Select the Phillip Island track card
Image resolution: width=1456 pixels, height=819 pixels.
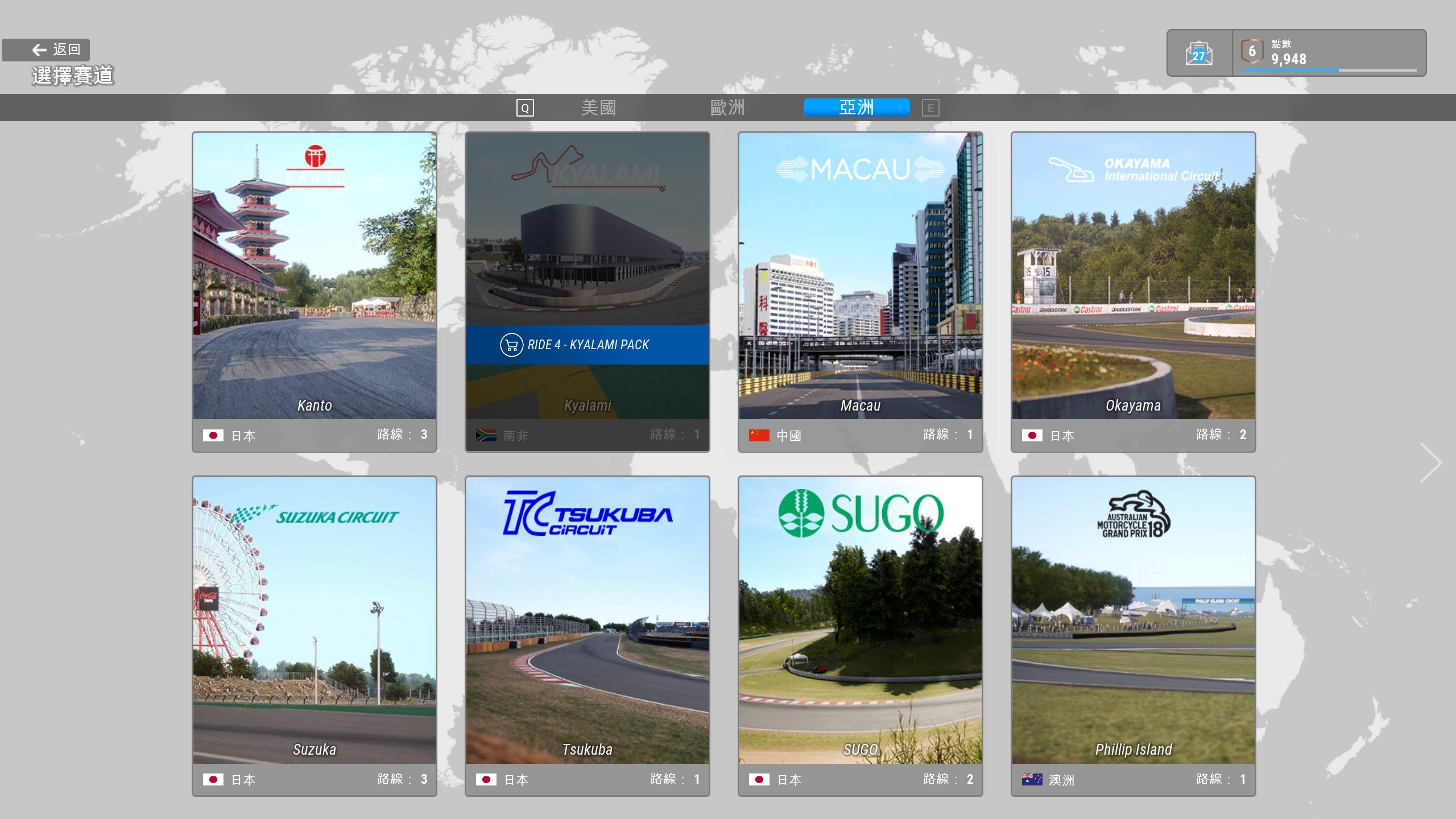click(1134, 636)
